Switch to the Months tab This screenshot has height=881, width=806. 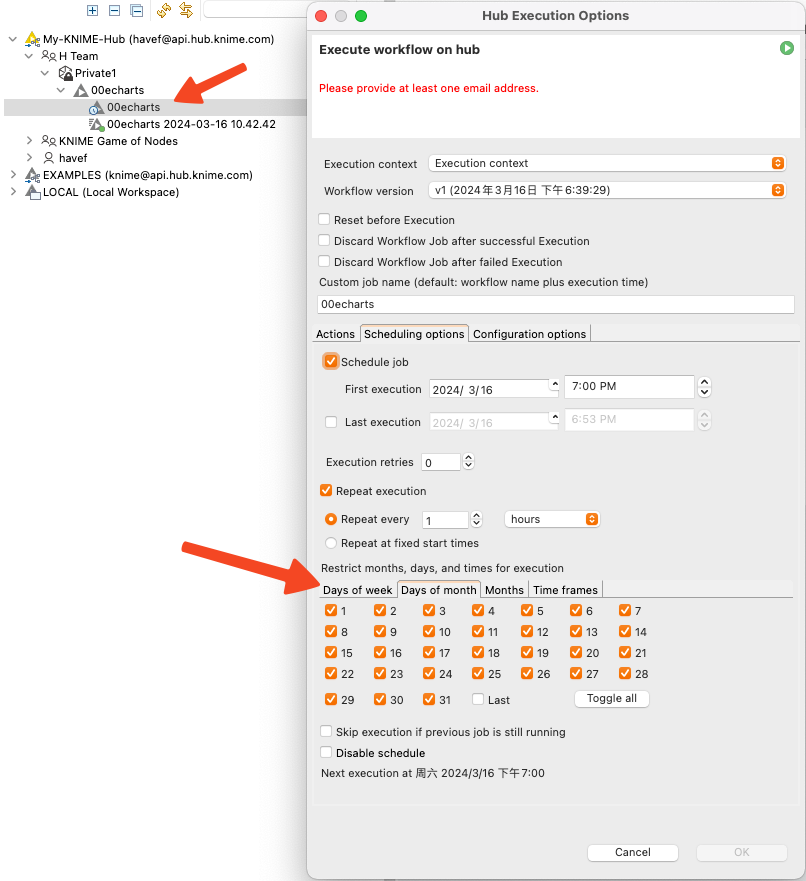pos(504,590)
